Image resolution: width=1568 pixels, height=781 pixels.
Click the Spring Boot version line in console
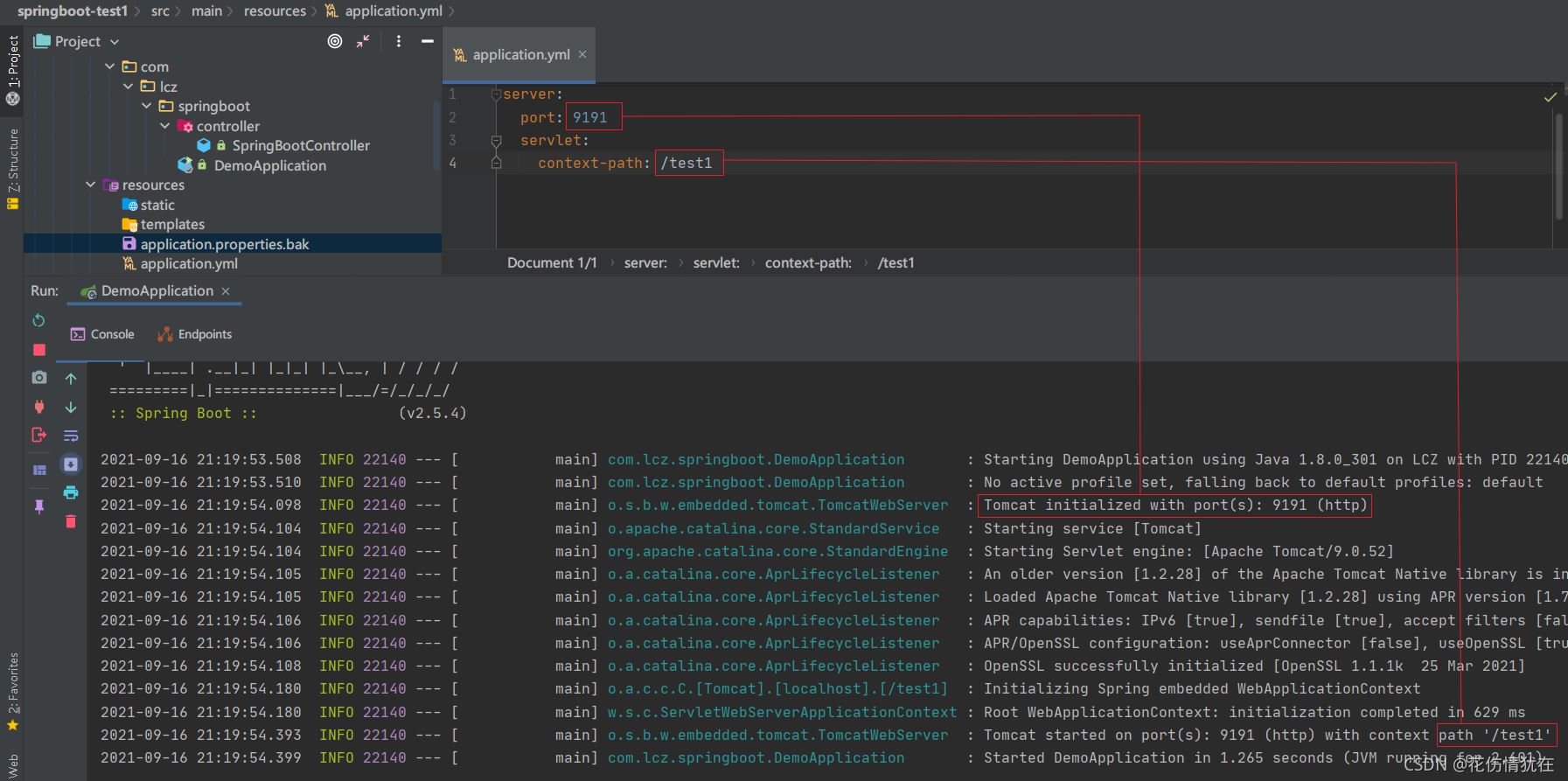point(289,414)
